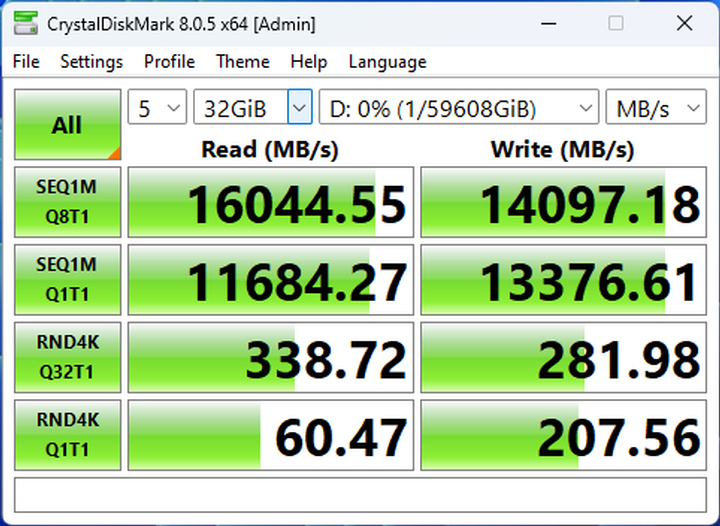Open the Theme menu
The height and width of the screenshot is (526, 720).
tap(243, 62)
